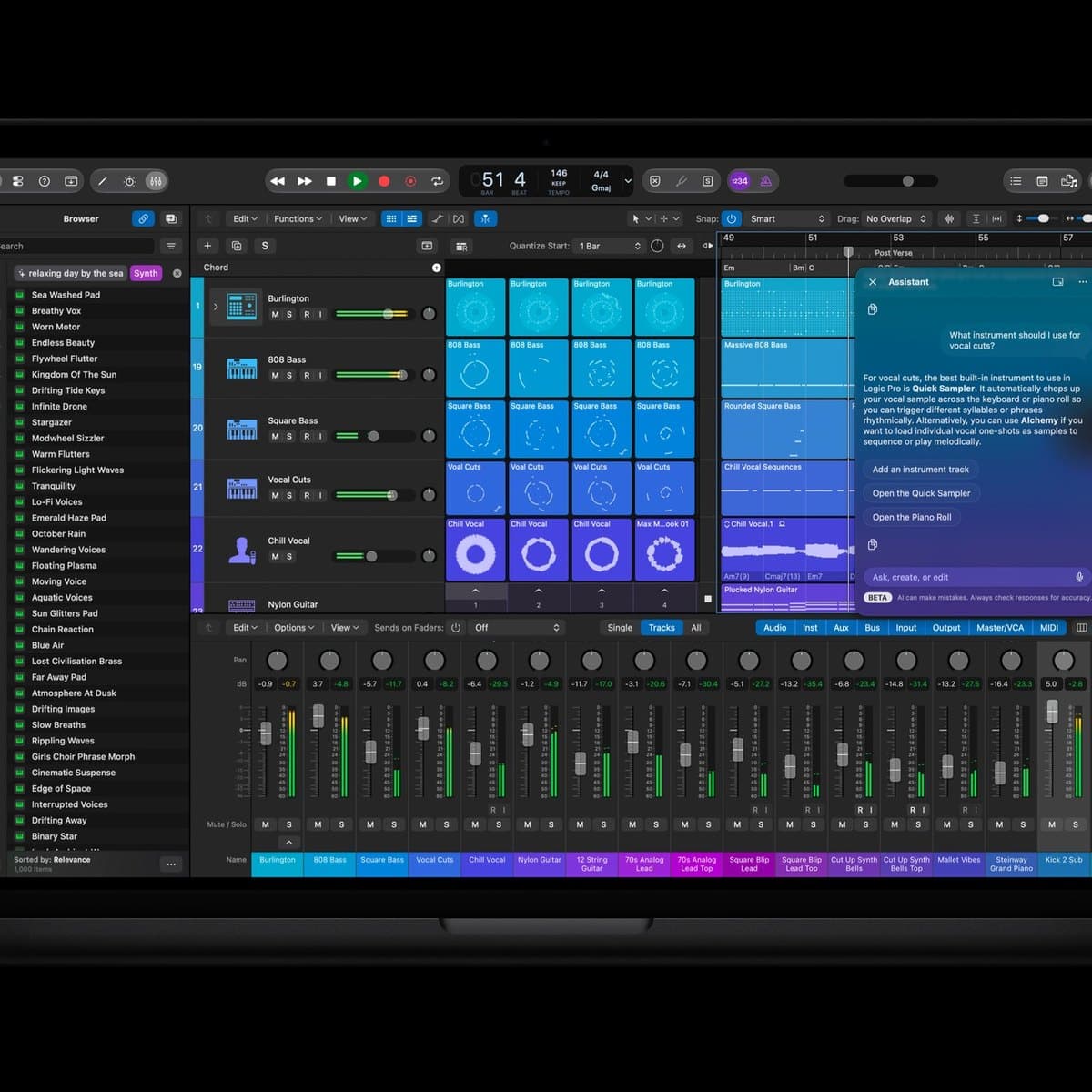
Task: Toggle the Count-in 1234 button
Action: (740, 181)
